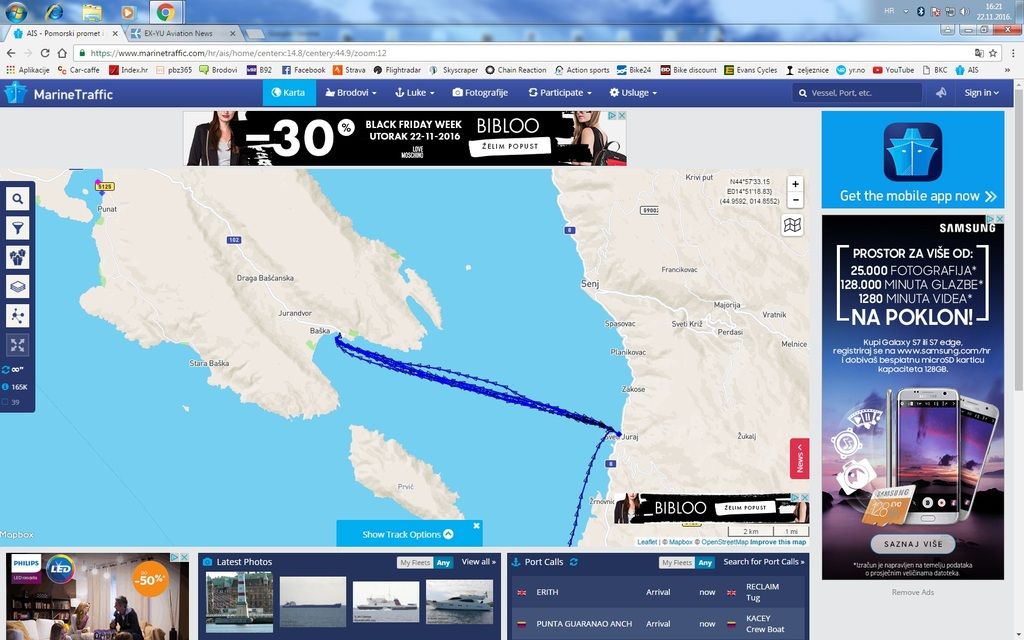Close the EX-YU Aviation News tab
1024x640 pixels.
point(232,33)
